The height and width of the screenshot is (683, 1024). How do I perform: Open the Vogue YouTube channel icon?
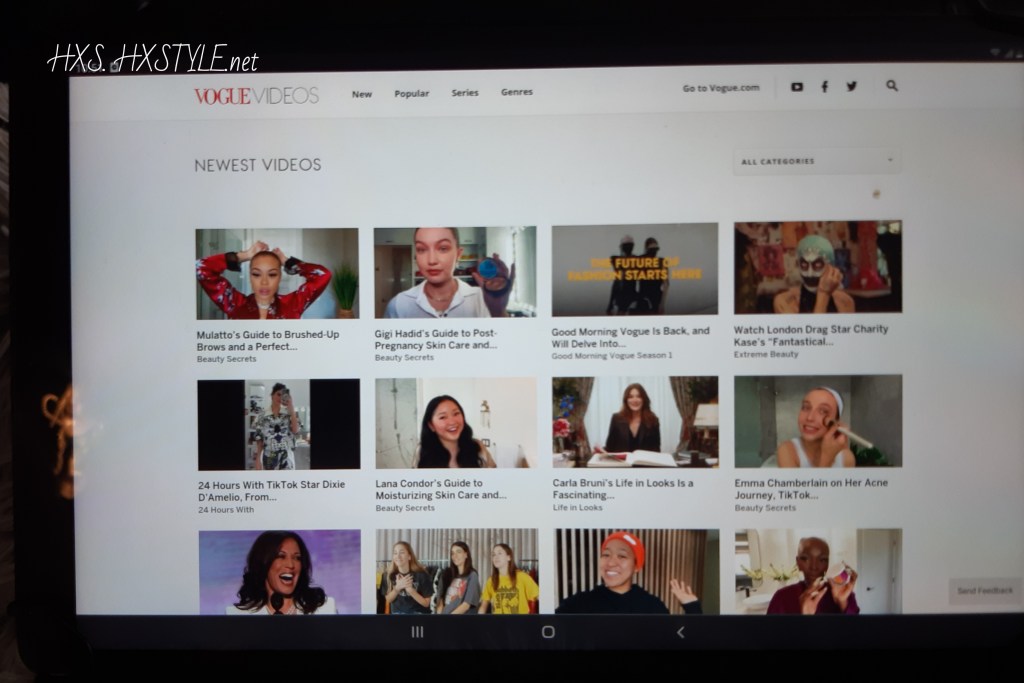pos(797,87)
